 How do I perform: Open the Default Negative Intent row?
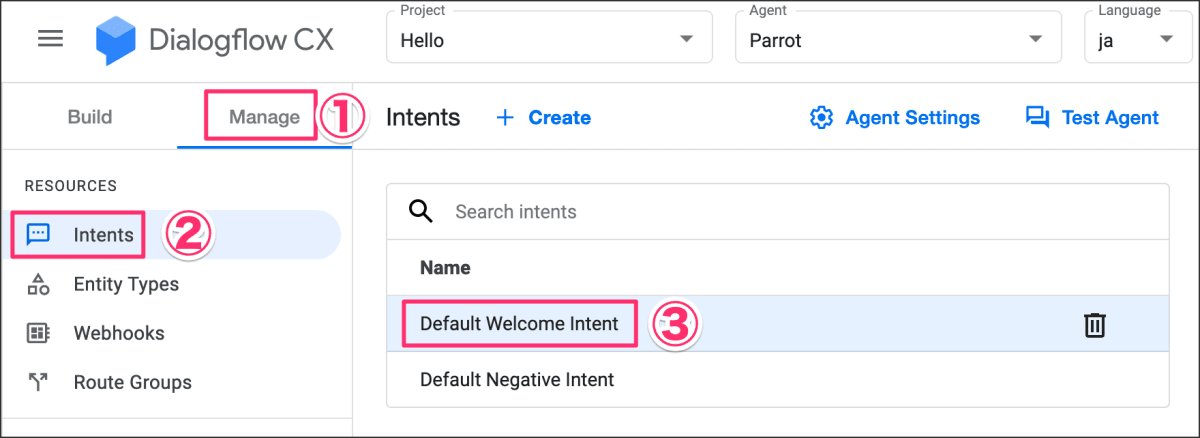click(517, 380)
